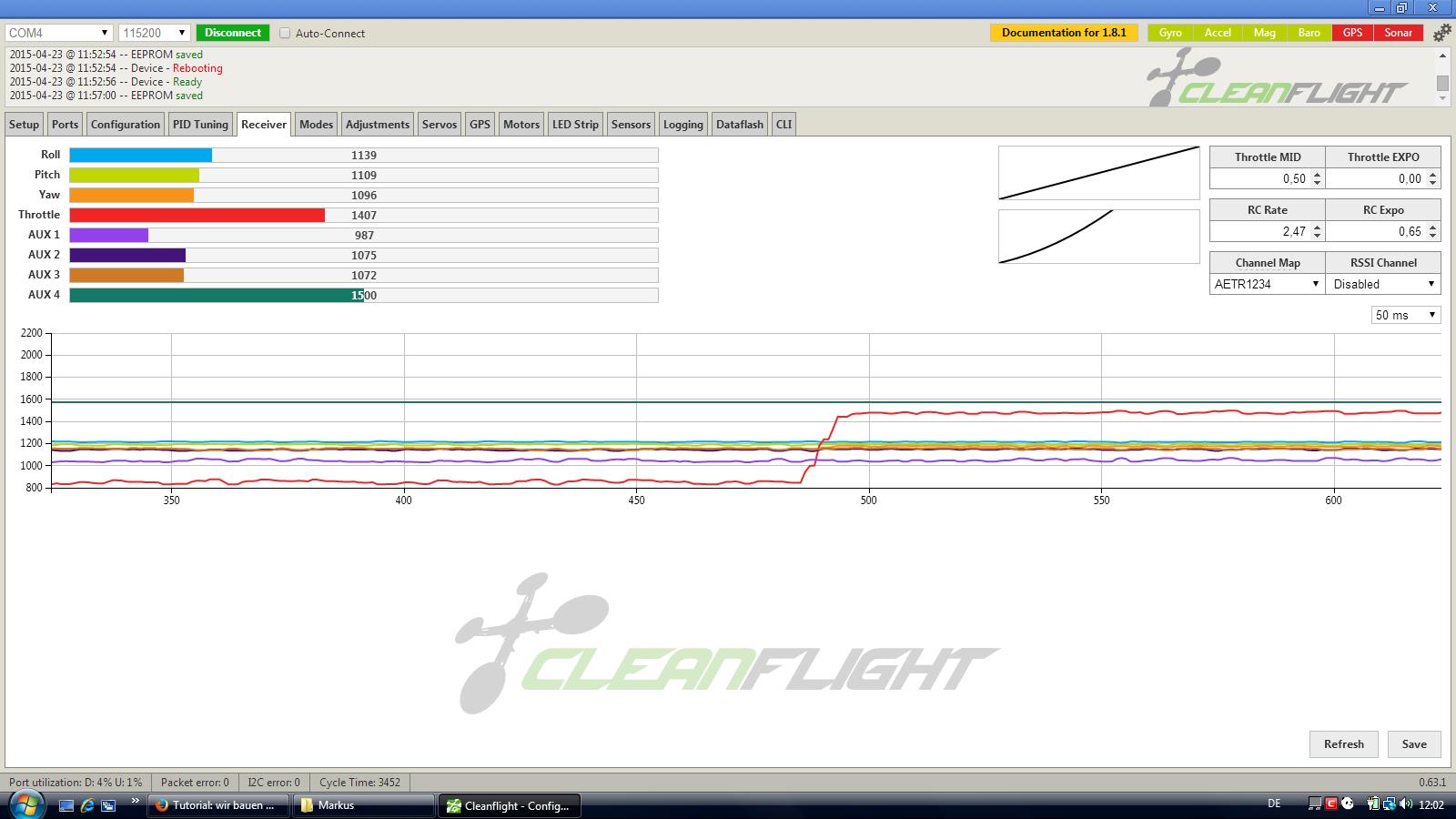
Task: Open the CLI tab
Action: [x=784, y=125]
